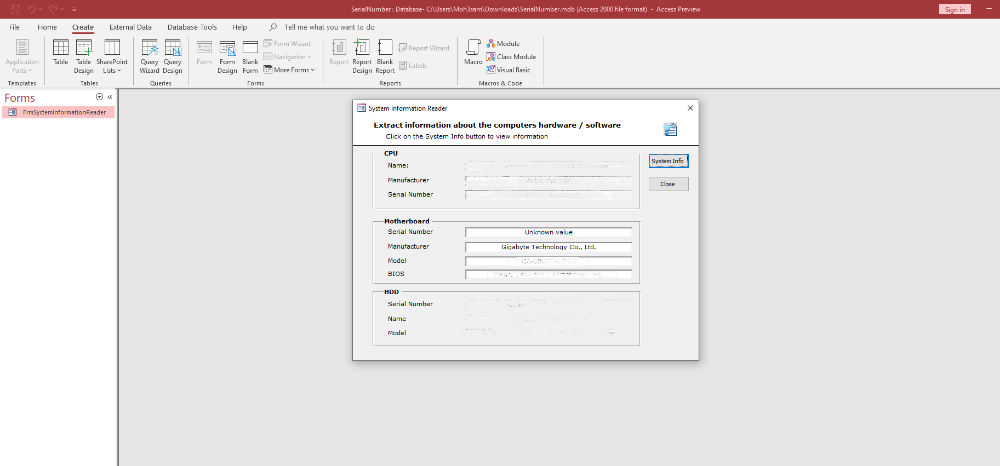Insert a new Module

coord(503,44)
